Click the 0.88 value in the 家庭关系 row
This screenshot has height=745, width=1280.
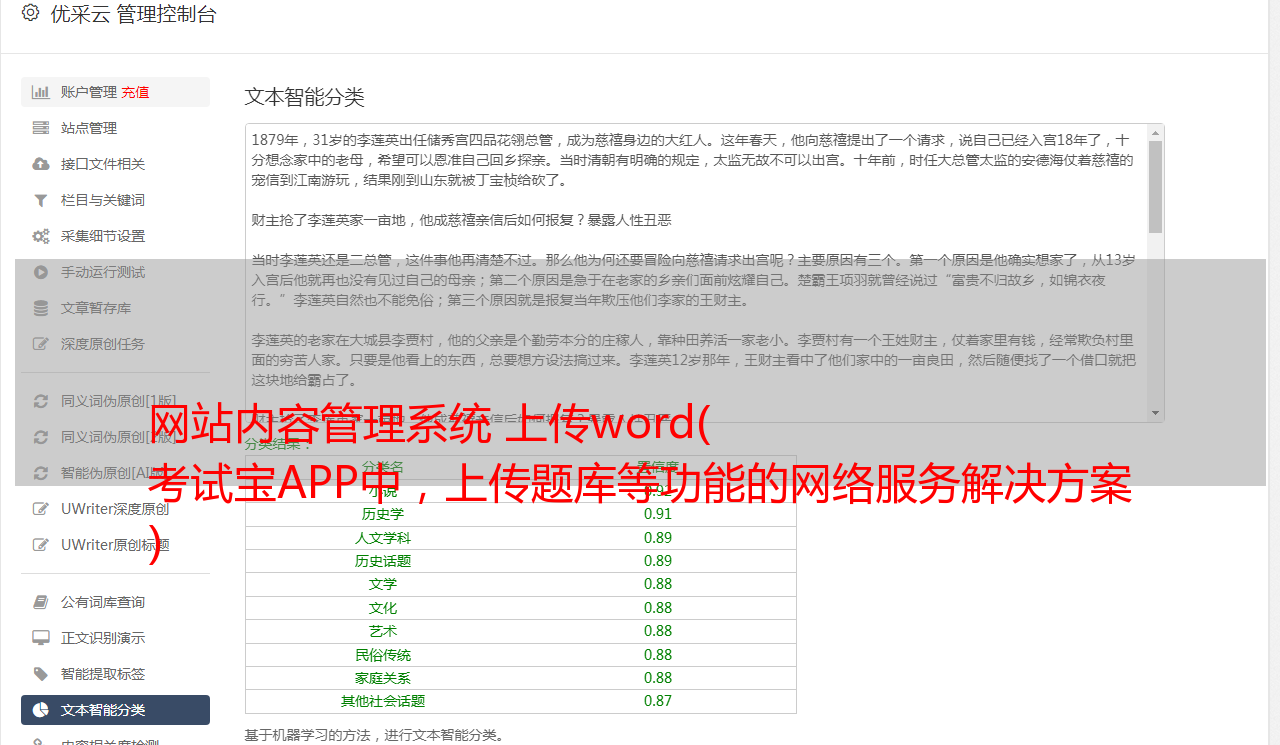(x=658, y=678)
